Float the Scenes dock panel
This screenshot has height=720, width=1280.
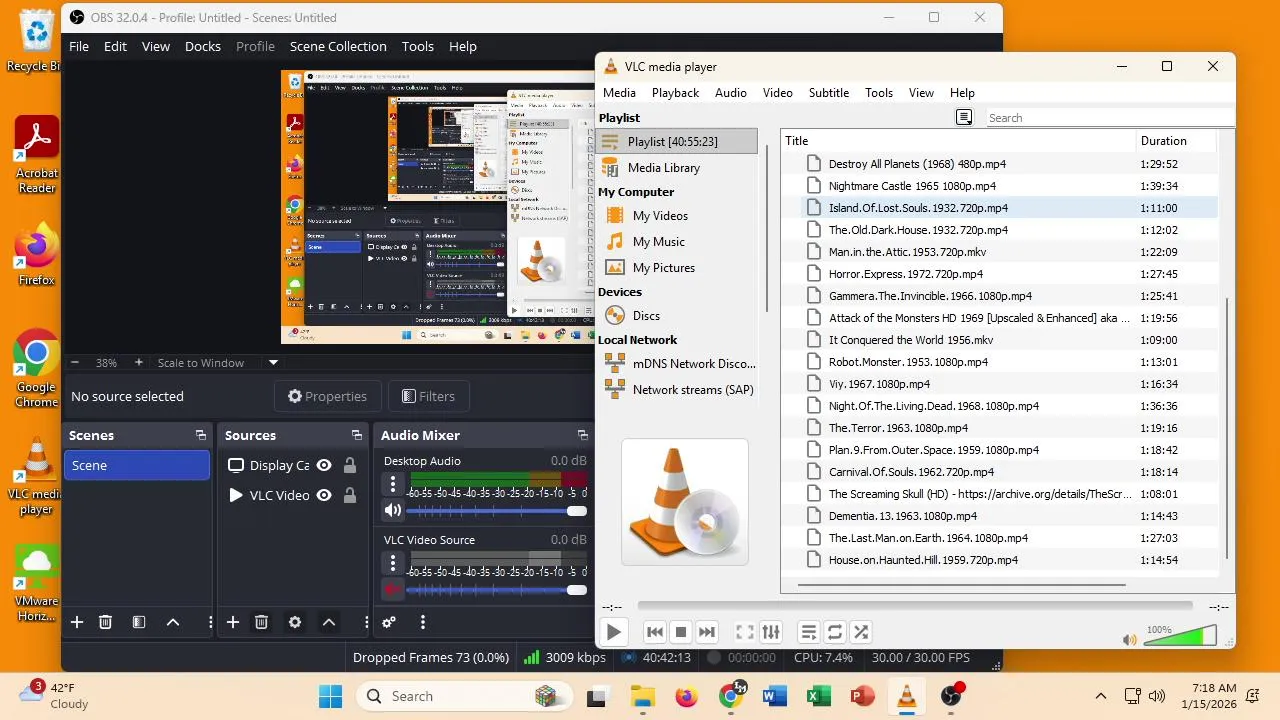pyautogui.click(x=201, y=435)
